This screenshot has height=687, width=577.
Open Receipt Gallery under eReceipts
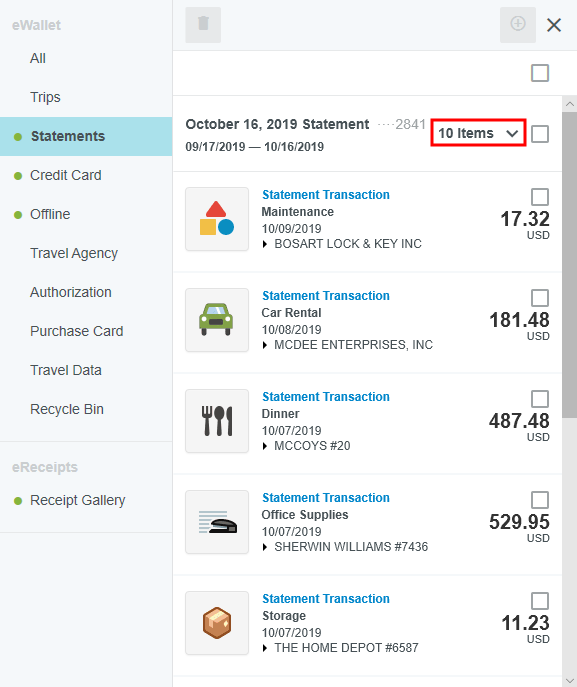[78, 500]
